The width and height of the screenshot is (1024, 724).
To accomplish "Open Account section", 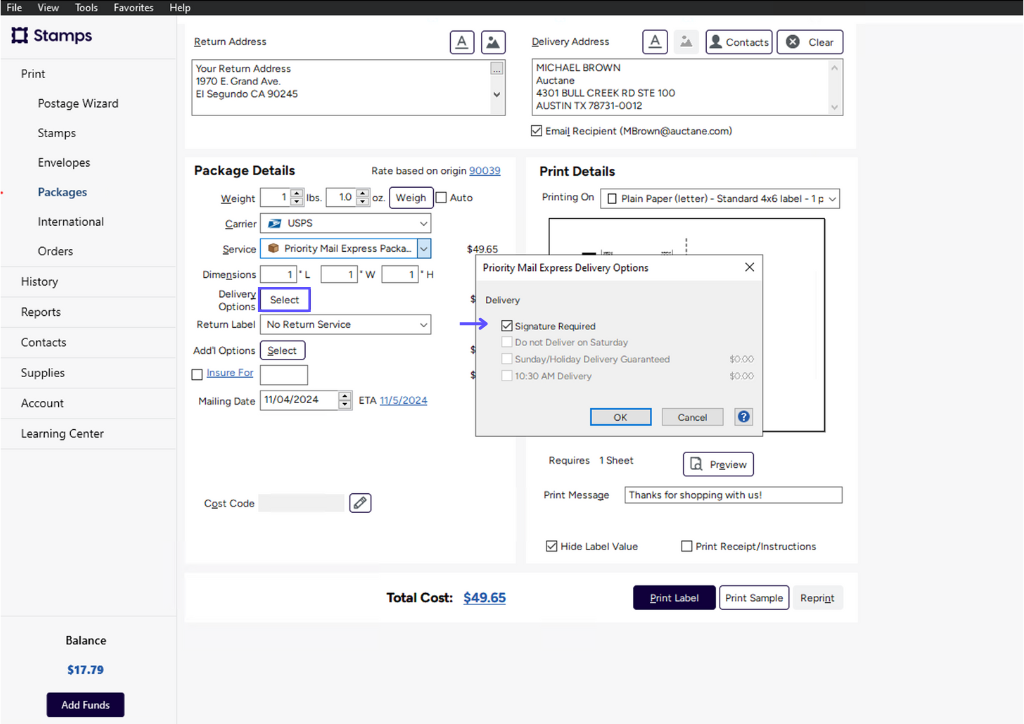I will point(42,403).
